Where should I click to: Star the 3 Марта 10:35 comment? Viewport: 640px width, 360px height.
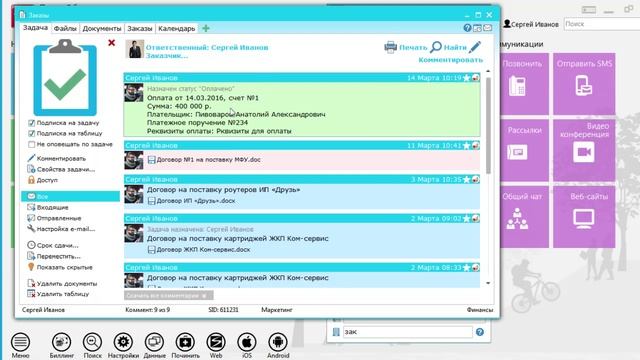(x=467, y=180)
